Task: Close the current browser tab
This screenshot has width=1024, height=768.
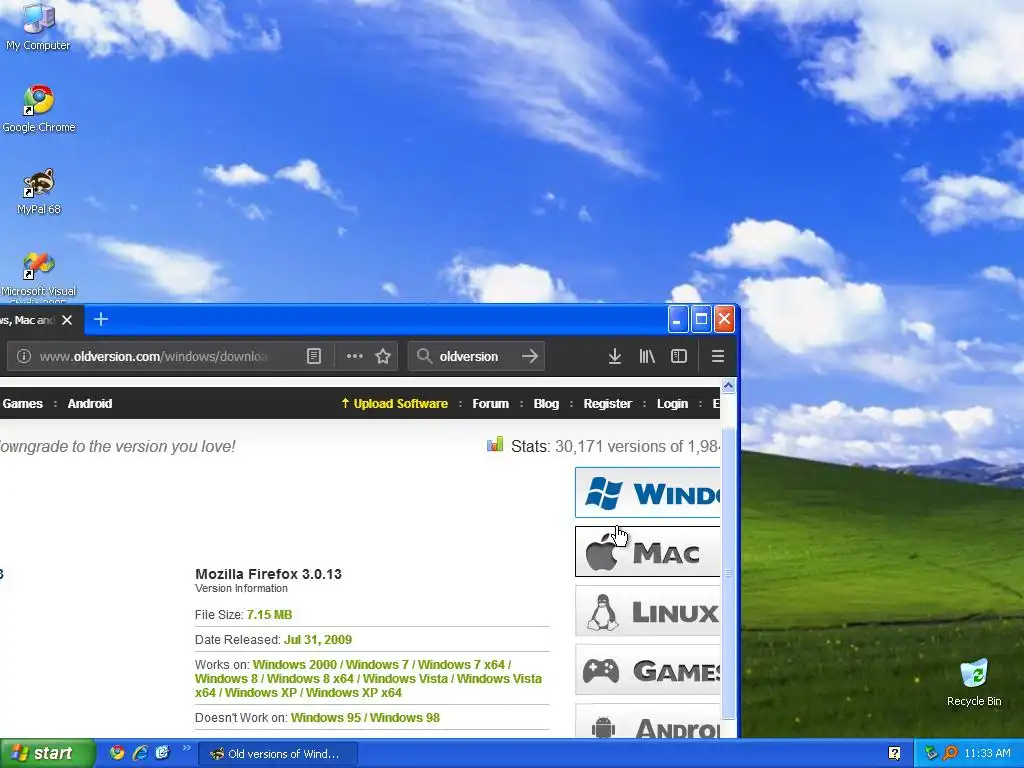Action: (x=67, y=320)
